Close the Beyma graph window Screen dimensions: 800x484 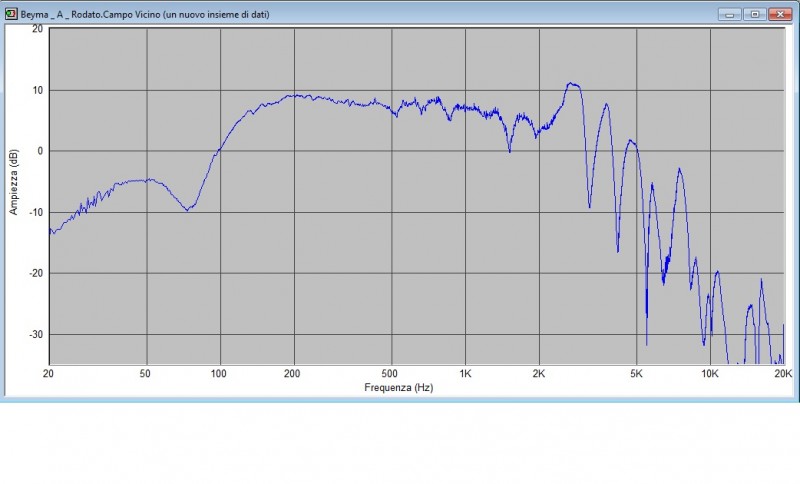click(780, 14)
